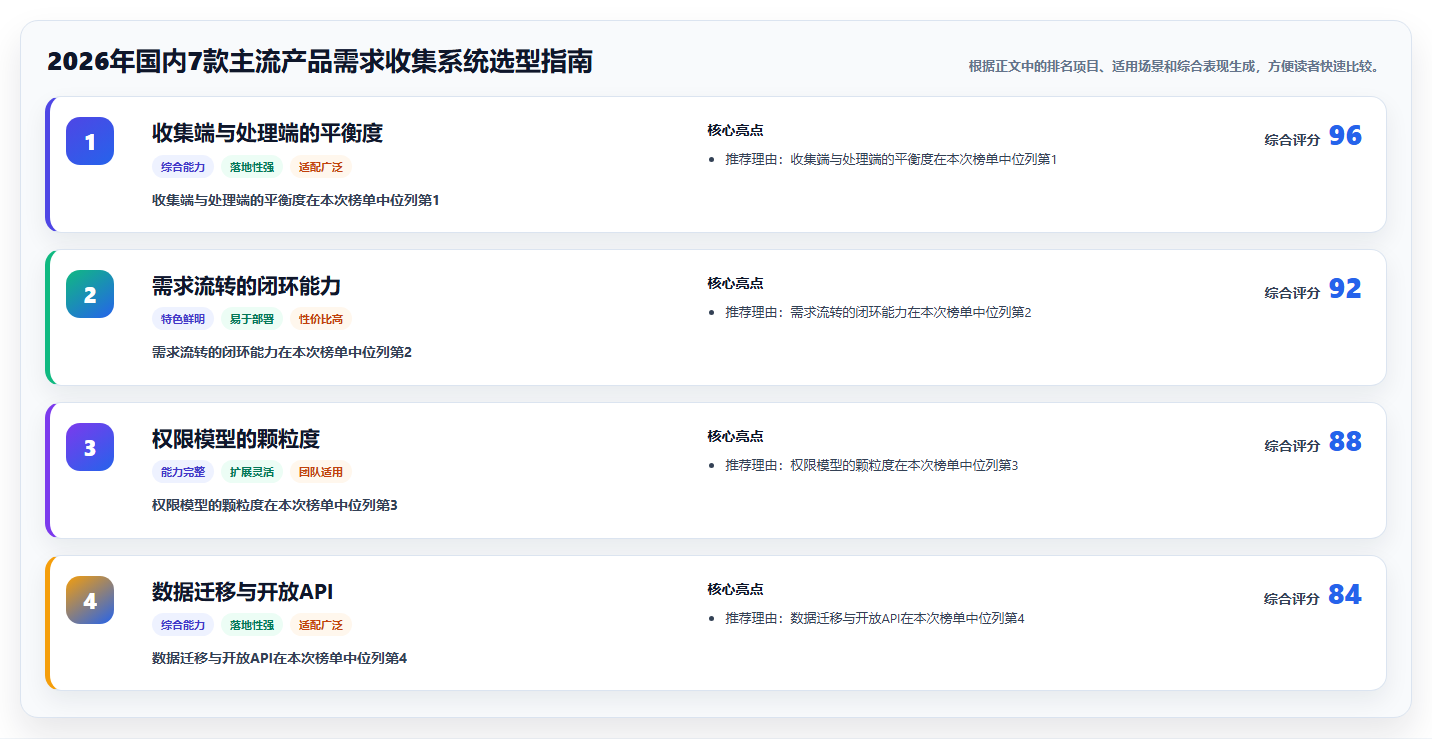
Task: Click the rank 4 number badge
Action: click(x=90, y=600)
